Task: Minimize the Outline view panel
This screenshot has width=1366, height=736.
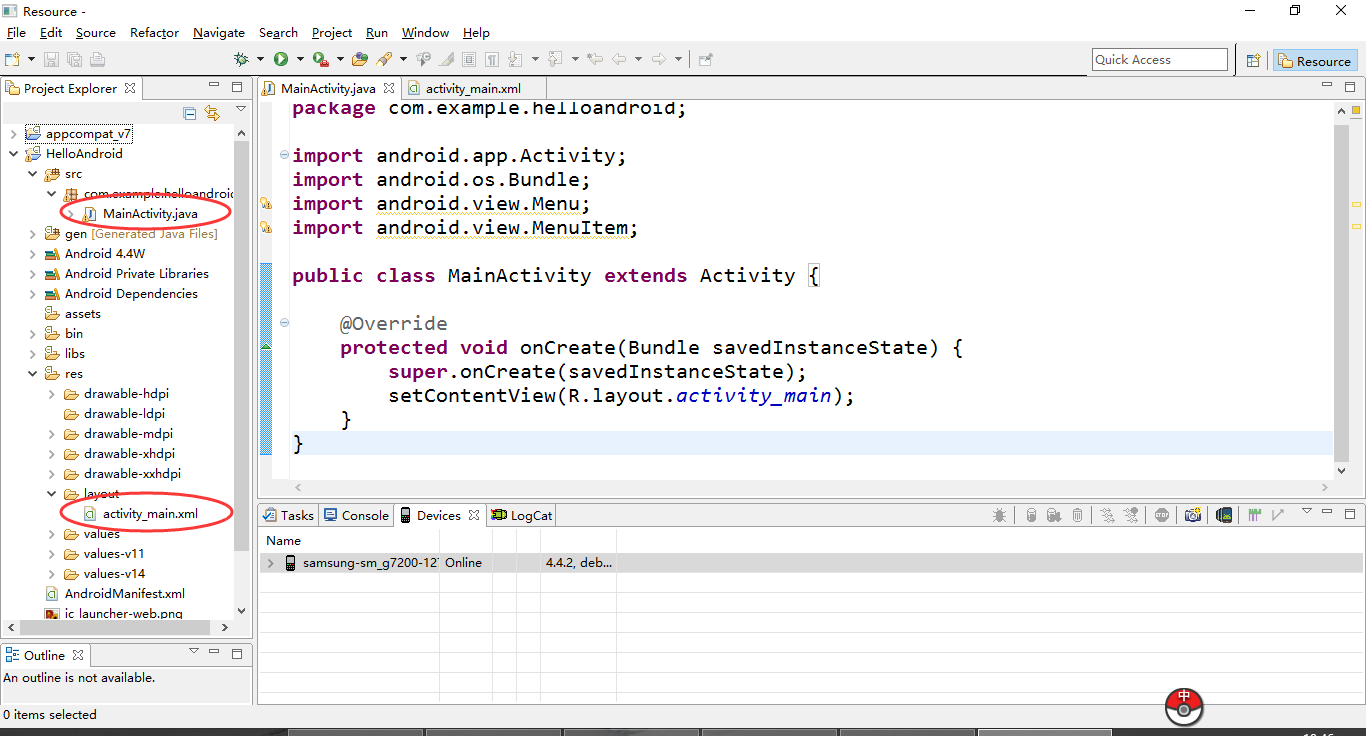Action: point(215,654)
